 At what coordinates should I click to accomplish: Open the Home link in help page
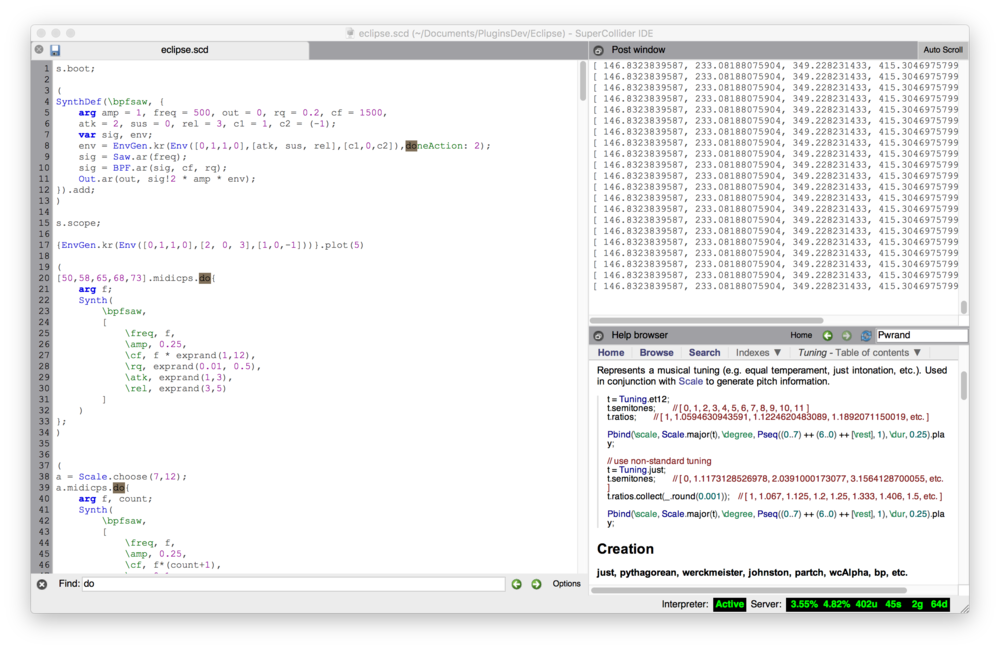pos(610,353)
